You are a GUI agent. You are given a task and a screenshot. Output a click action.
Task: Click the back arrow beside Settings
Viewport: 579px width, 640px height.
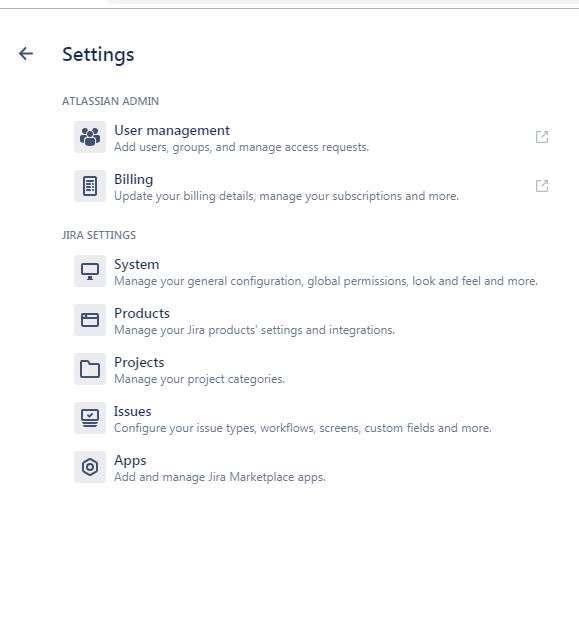tap(26, 53)
